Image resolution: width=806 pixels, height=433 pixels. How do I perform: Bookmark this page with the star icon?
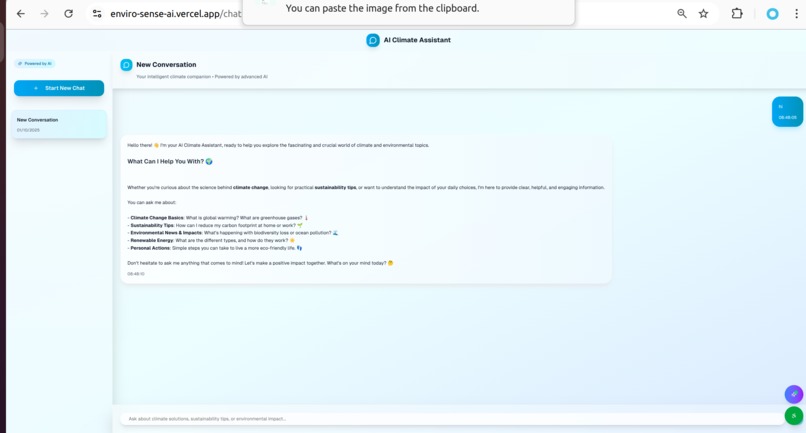click(704, 14)
